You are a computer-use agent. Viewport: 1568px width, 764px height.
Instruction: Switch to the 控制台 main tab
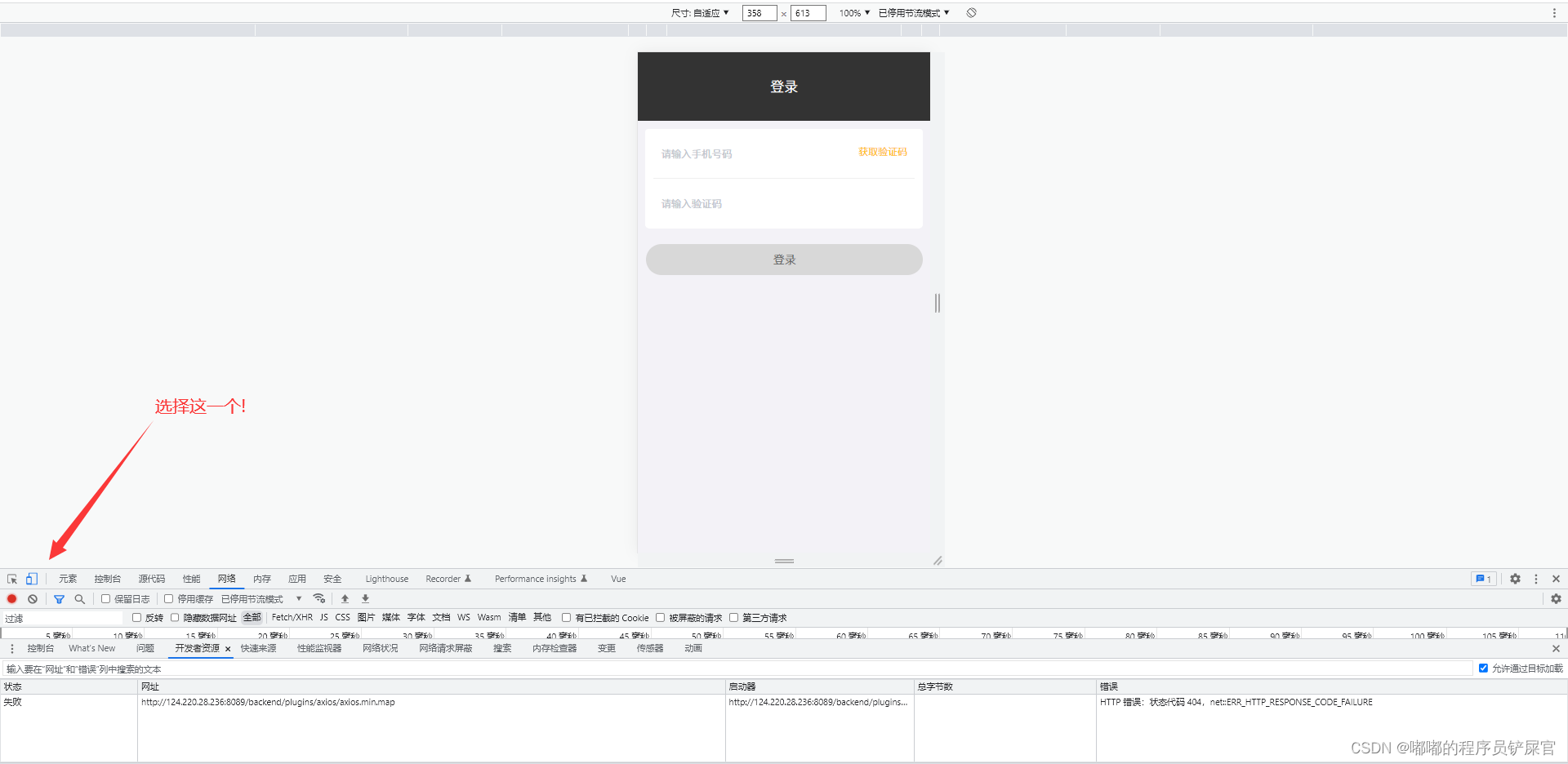click(107, 579)
